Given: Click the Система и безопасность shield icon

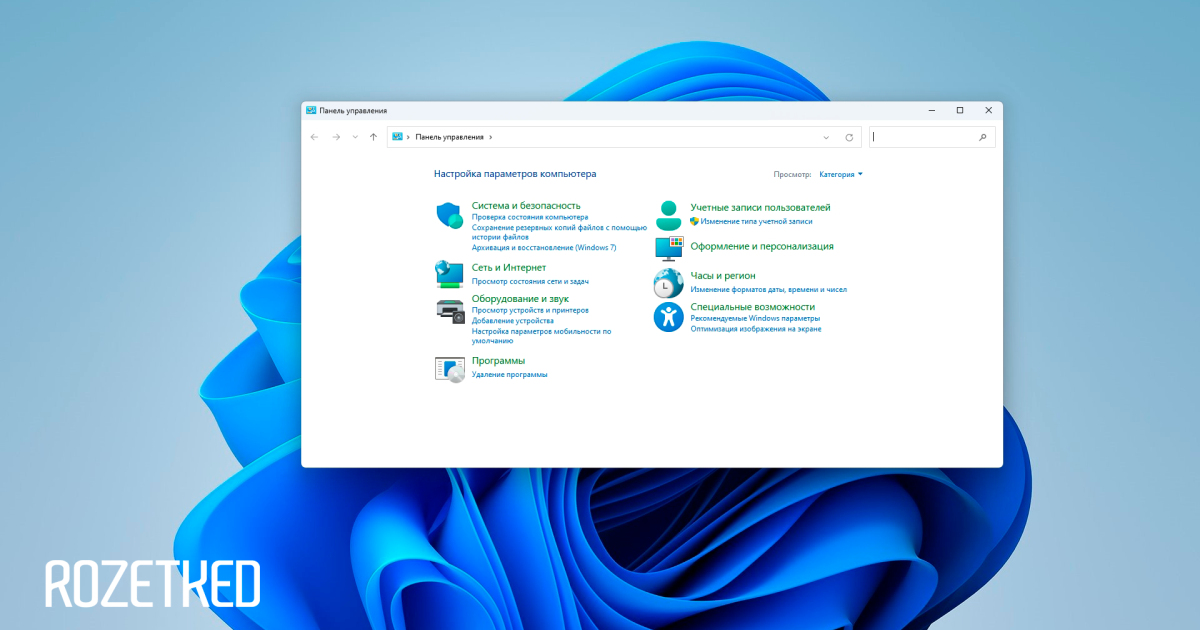Looking at the screenshot, I should tap(449, 215).
